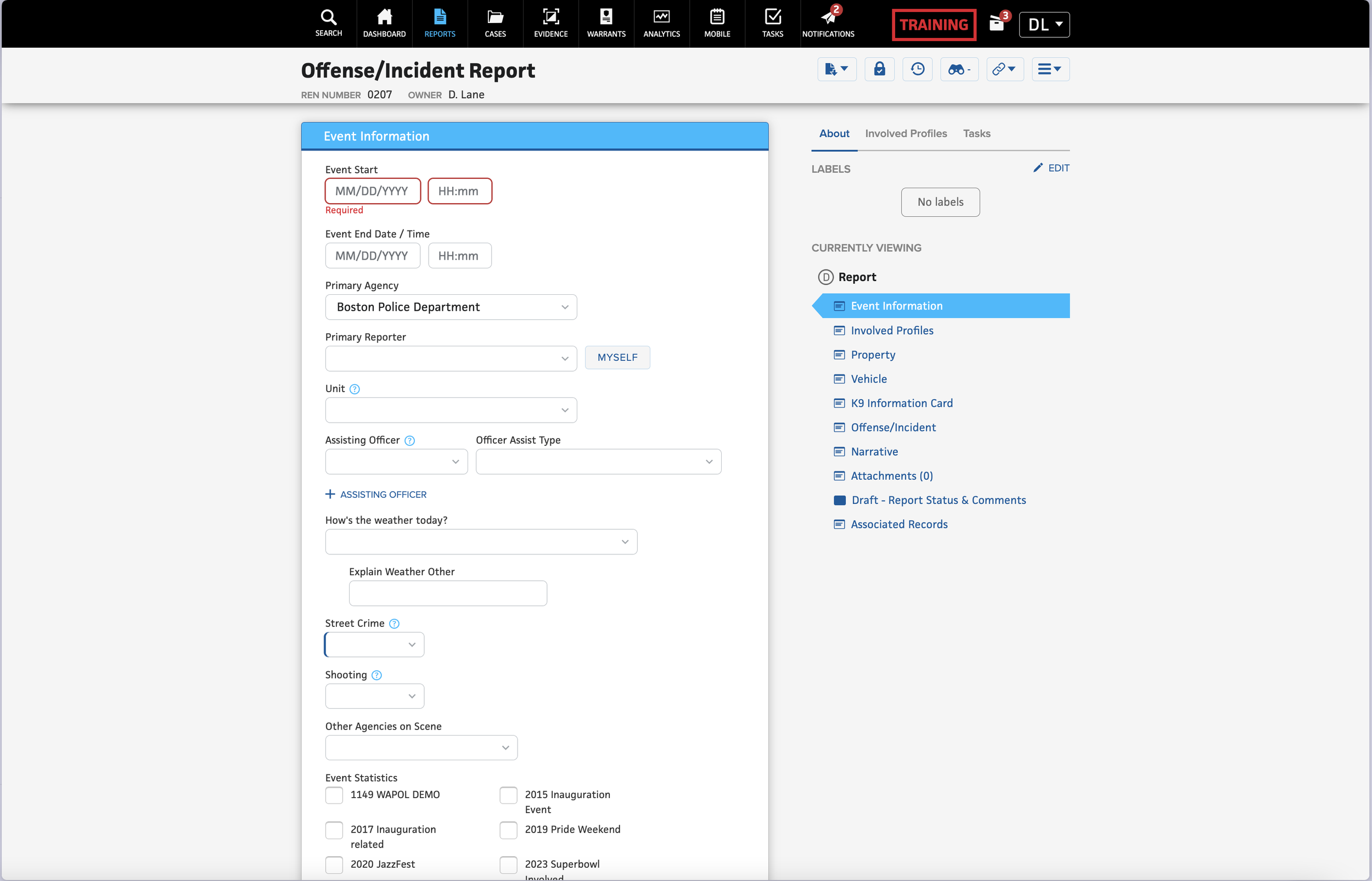Go to the Warrants icon in navbar
Image resolution: width=1372 pixels, height=881 pixels.
click(606, 24)
